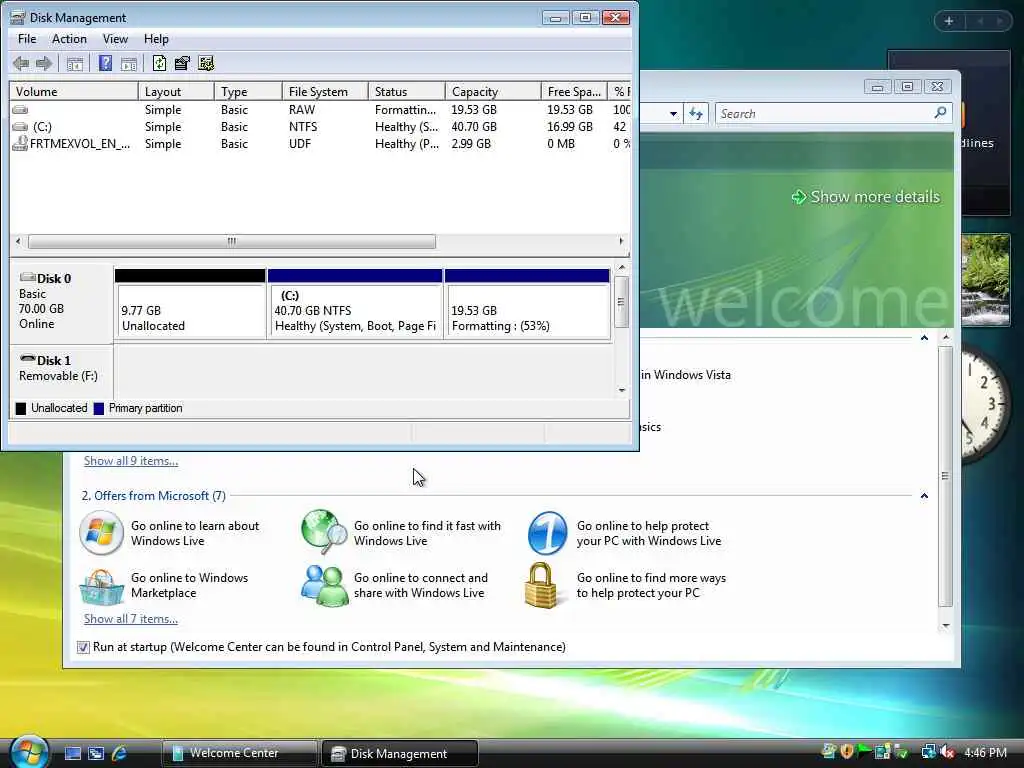Screen dimensions: 1024x768
Task: Switch to Disk Management taskbar button
Action: coord(400,753)
